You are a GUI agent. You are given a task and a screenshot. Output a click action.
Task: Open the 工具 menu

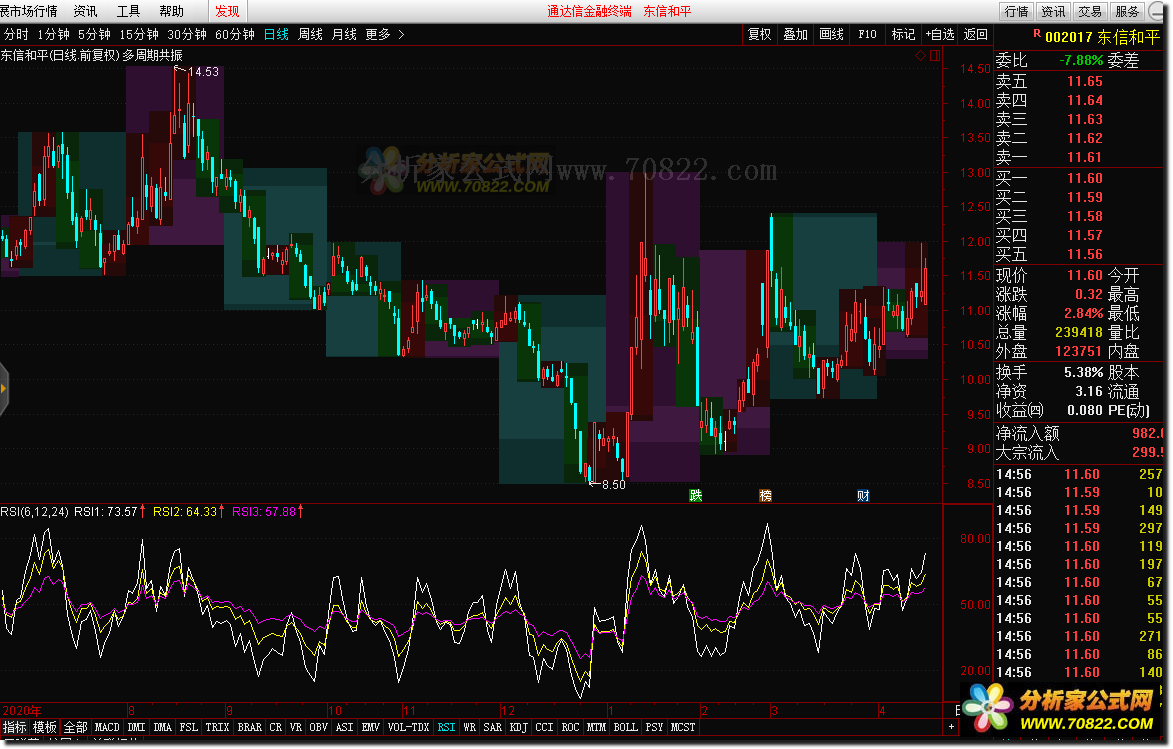click(x=129, y=11)
